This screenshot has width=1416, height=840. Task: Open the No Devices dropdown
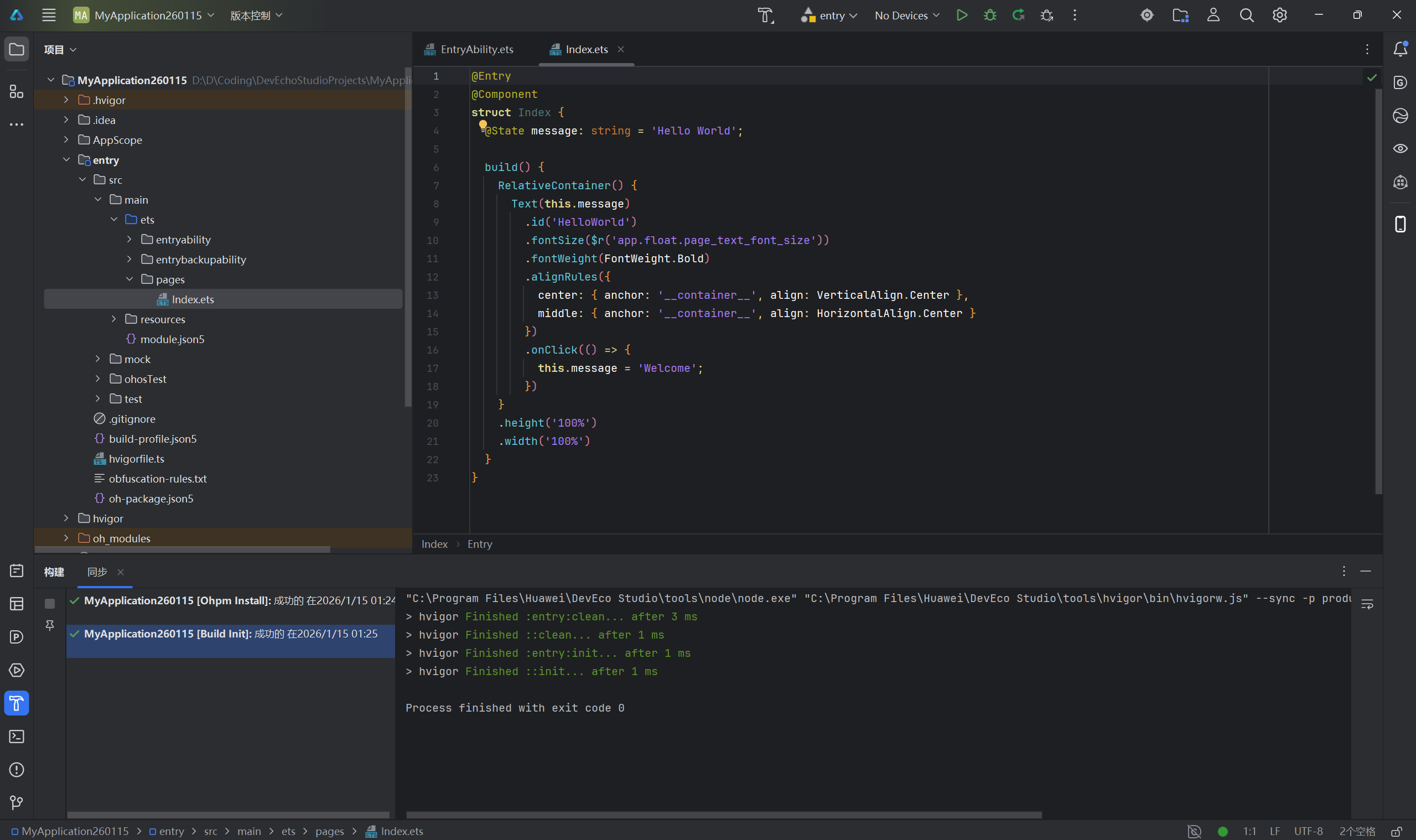(x=906, y=15)
